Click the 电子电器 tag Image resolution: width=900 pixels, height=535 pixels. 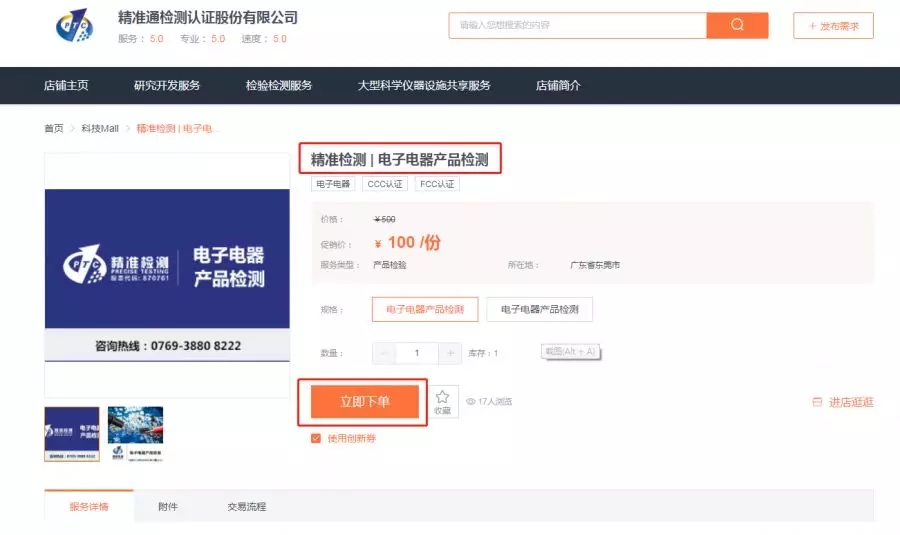pyautogui.click(x=333, y=184)
